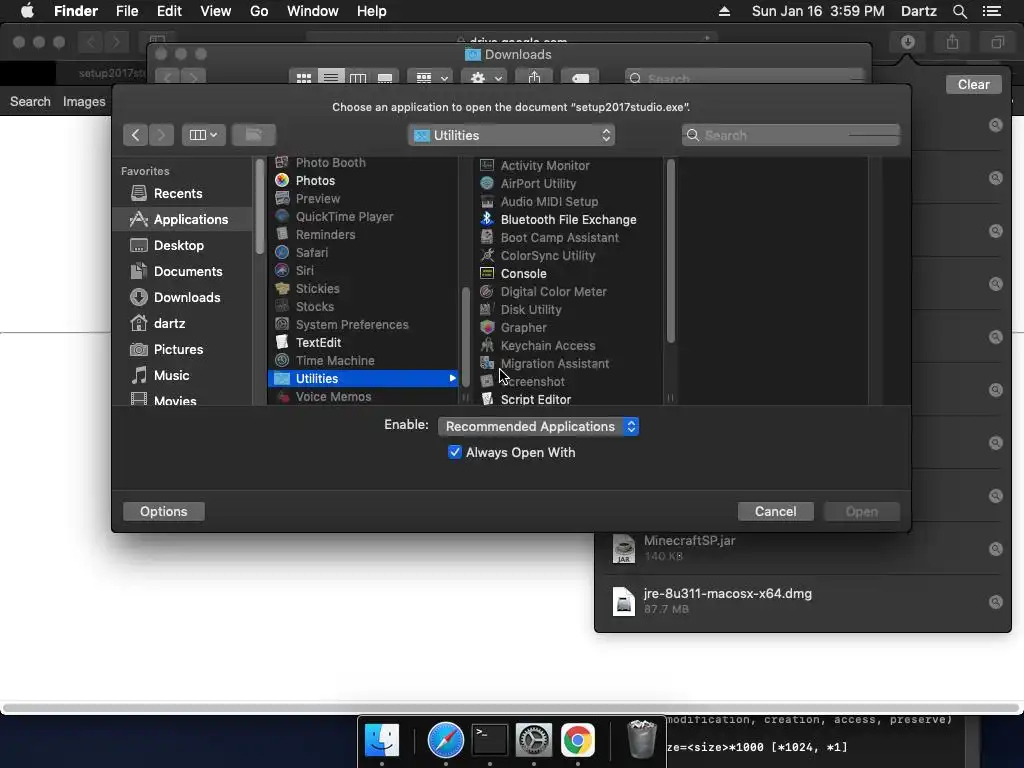This screenshot has width=1024, height=768.
Task: Click Applications column scrollbar
Action: coord(466,337)
